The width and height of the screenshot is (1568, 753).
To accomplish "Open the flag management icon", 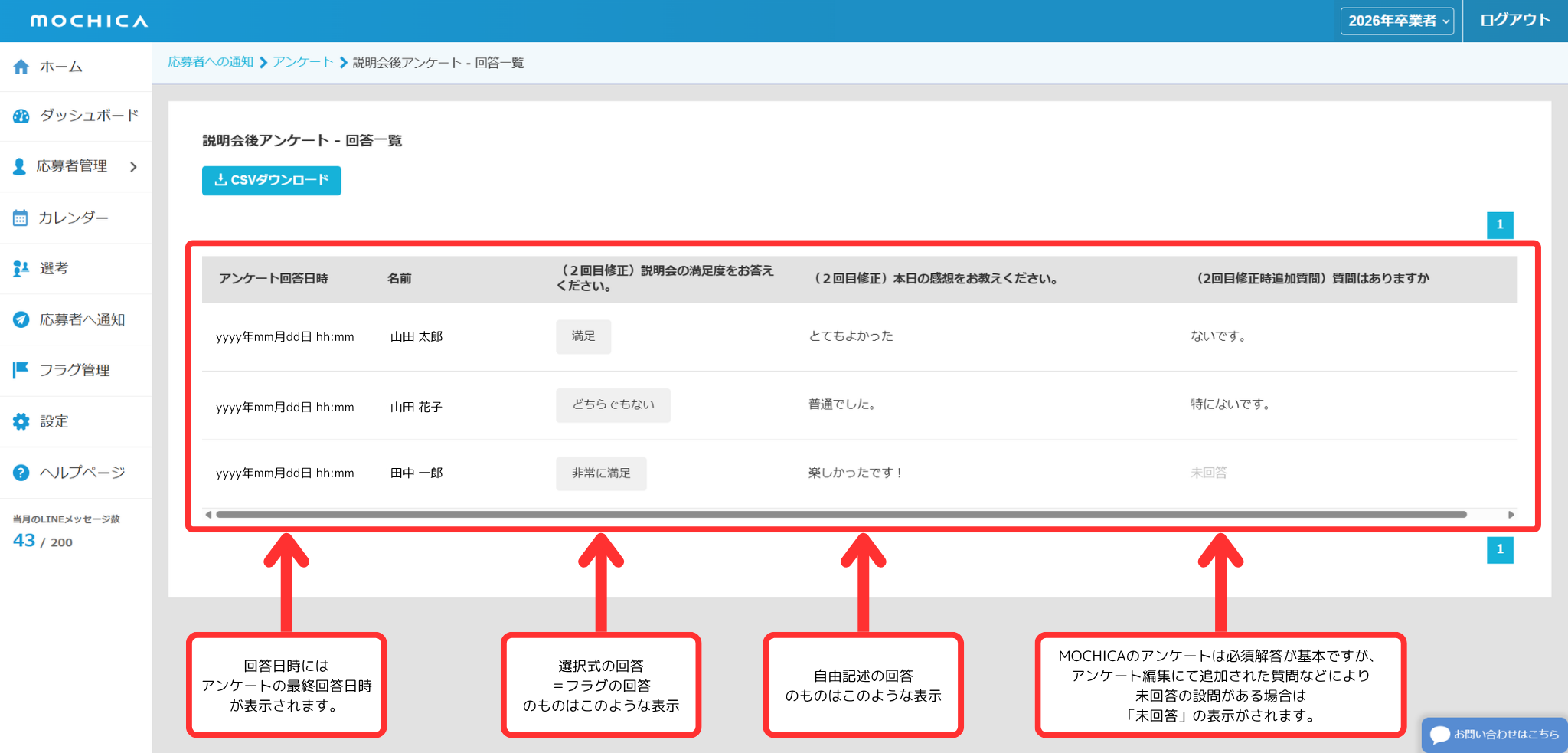I will point(21,371).
